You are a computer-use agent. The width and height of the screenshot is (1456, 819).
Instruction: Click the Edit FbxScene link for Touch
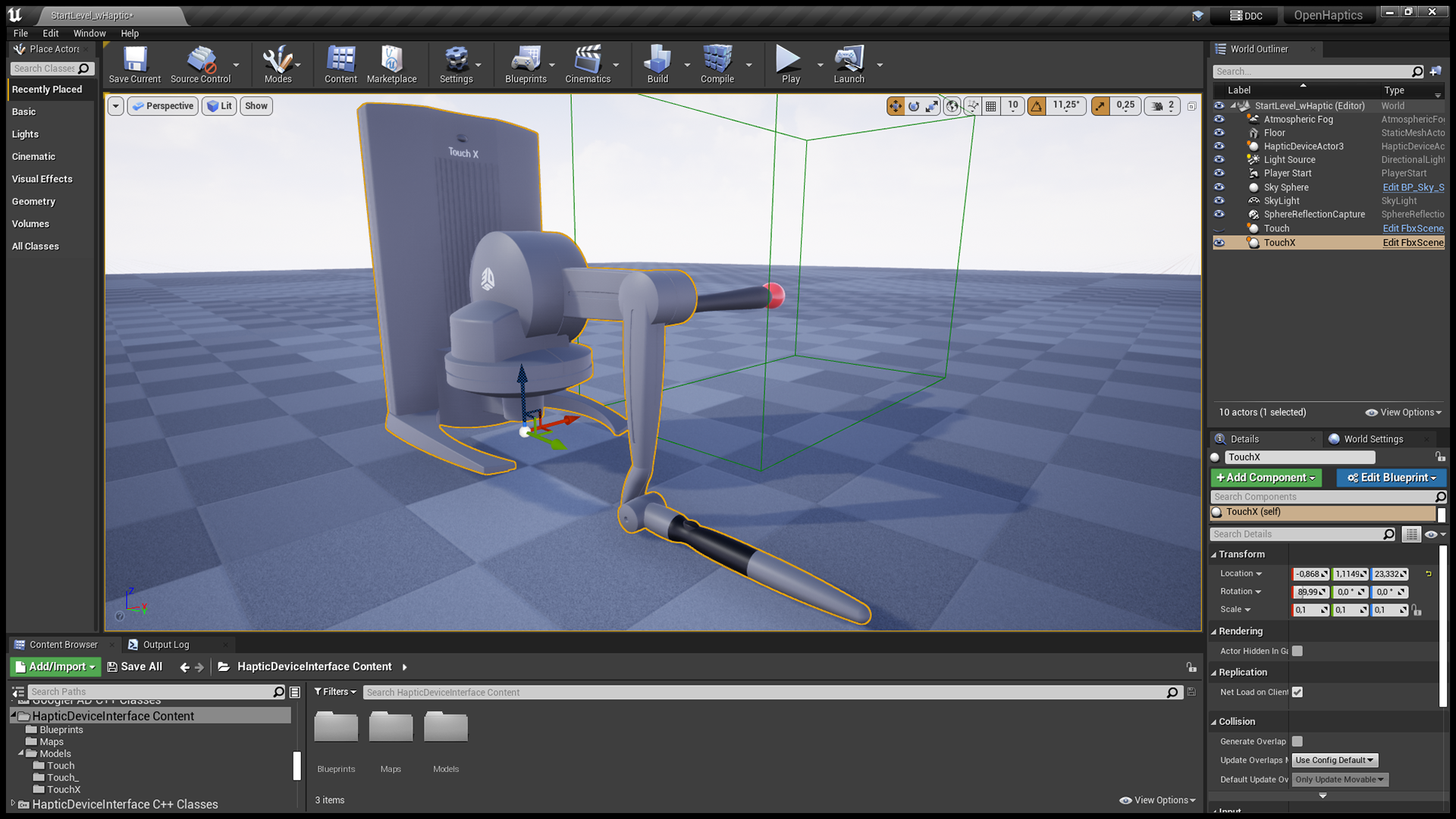pos(1413,228)
